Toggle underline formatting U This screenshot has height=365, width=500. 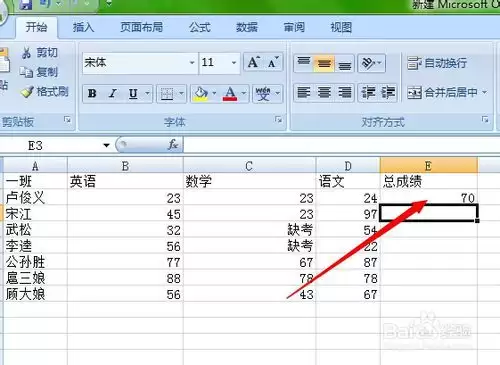133,94
